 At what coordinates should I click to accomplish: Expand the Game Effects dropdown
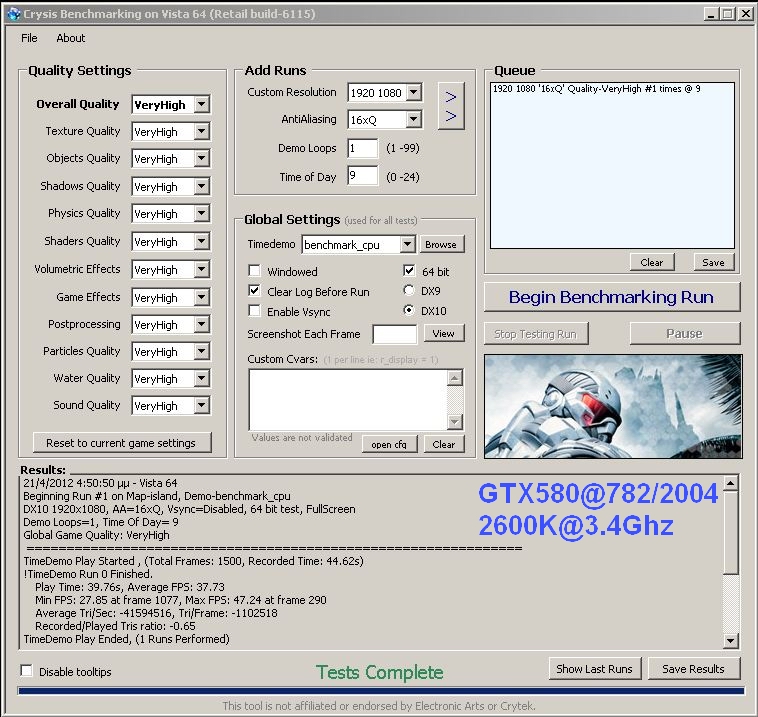(x=202, y=297)
